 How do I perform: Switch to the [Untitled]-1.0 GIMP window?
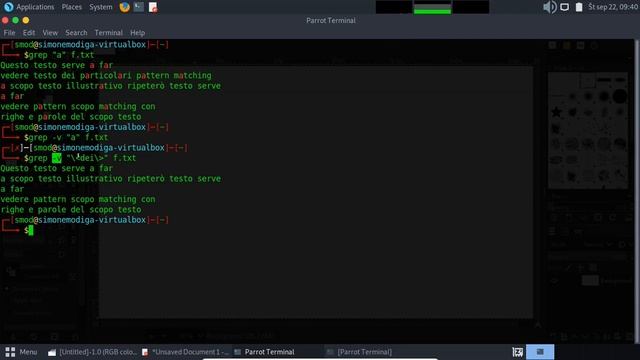coord(92,352)
